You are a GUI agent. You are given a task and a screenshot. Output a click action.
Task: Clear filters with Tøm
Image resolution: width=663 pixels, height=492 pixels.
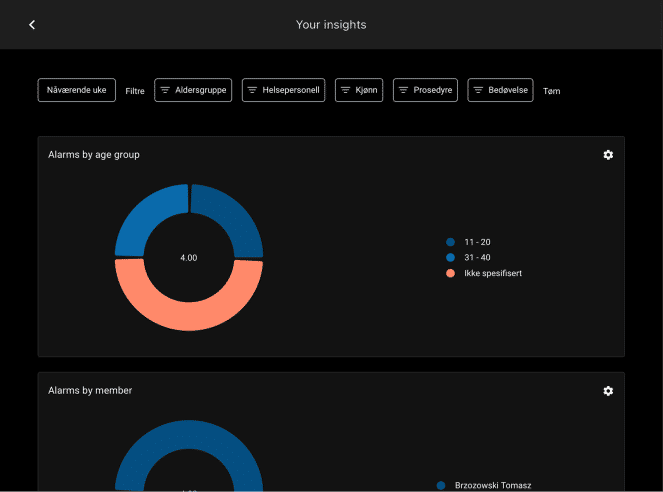(x=551, y=91)
